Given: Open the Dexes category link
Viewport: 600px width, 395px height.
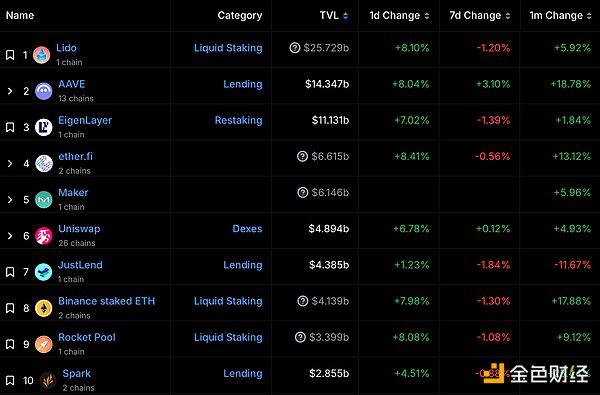Looking at the screenshot, I should [248, 229].
